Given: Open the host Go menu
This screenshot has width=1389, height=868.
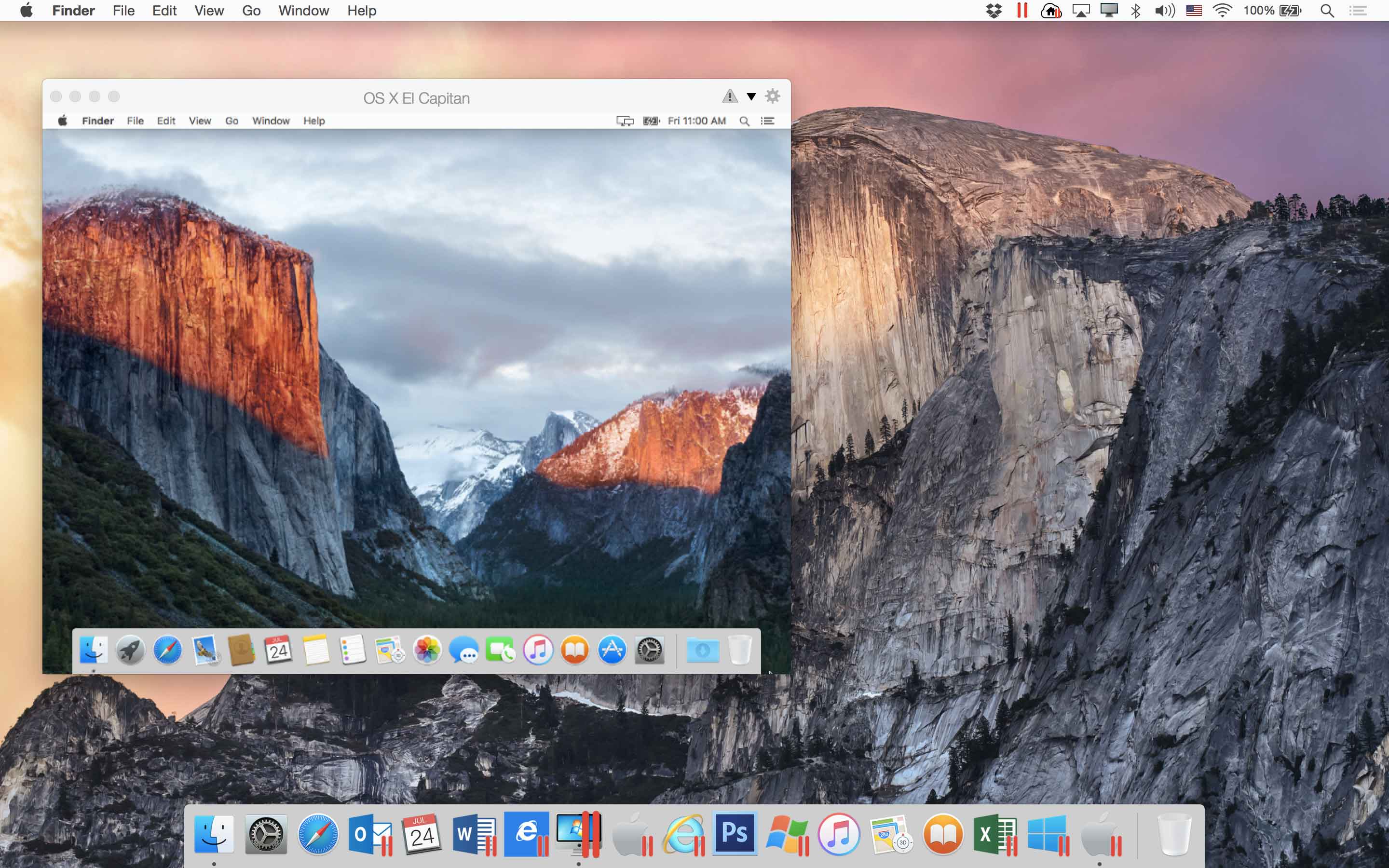Looking at the screenshot, I should point(251,10).
